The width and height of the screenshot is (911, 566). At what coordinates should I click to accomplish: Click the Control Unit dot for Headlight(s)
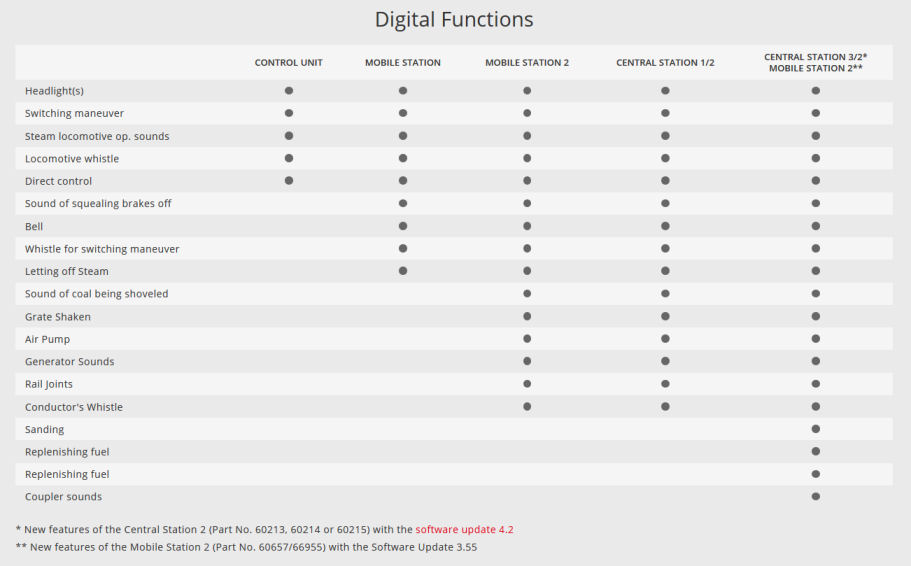click(x=289, y=91)
